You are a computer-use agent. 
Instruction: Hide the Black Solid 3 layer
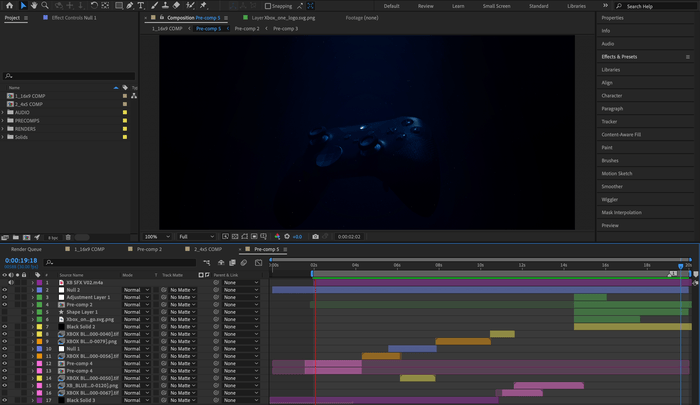[x=4, y=401]
